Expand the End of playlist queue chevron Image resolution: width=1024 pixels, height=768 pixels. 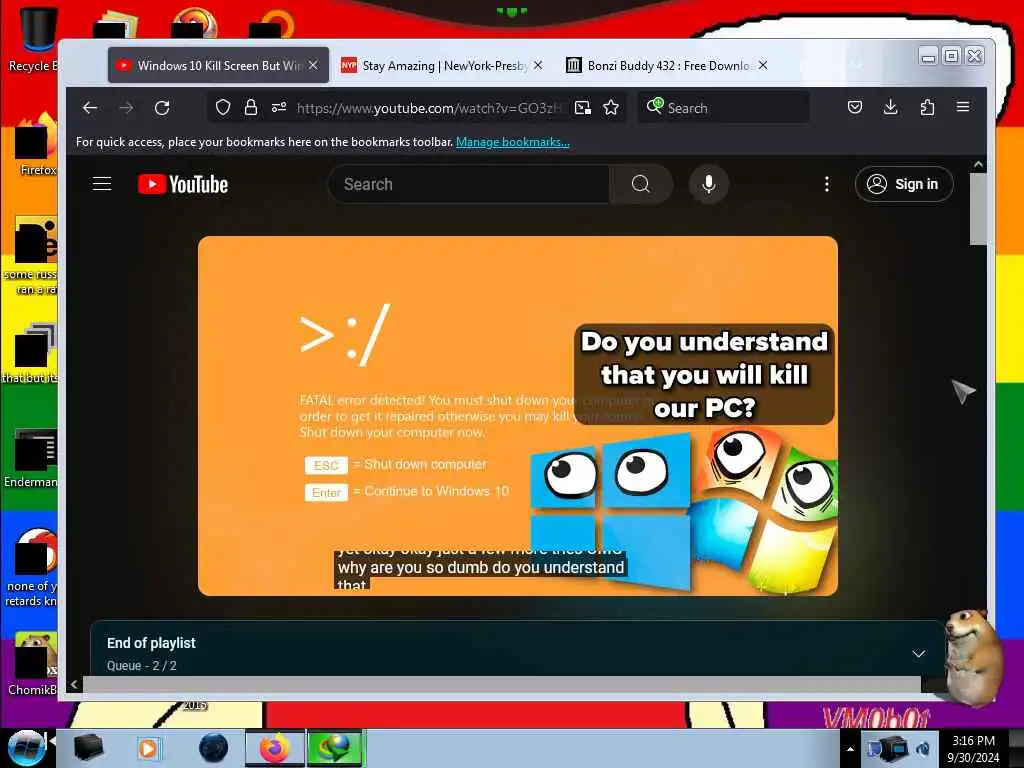(x=918, y=654)
